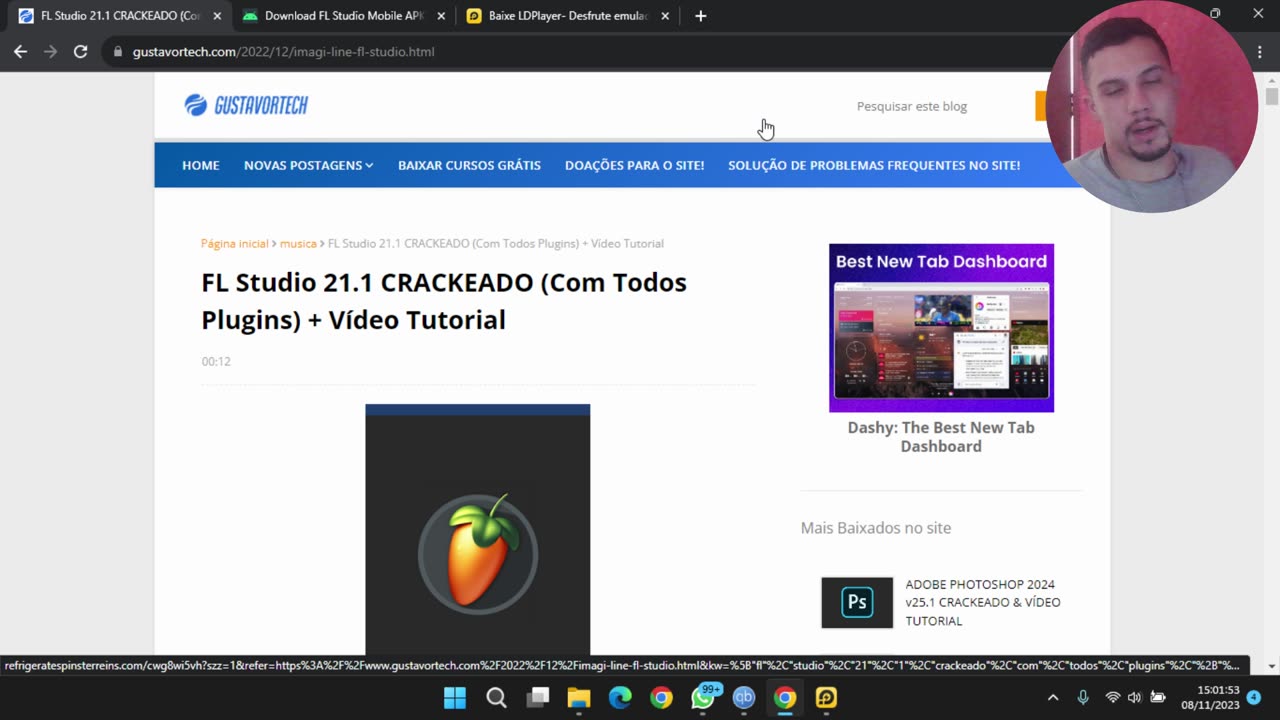Open the notification center badge
Viewport: 1280px width, 720px height.
(x=1254, y=697)
